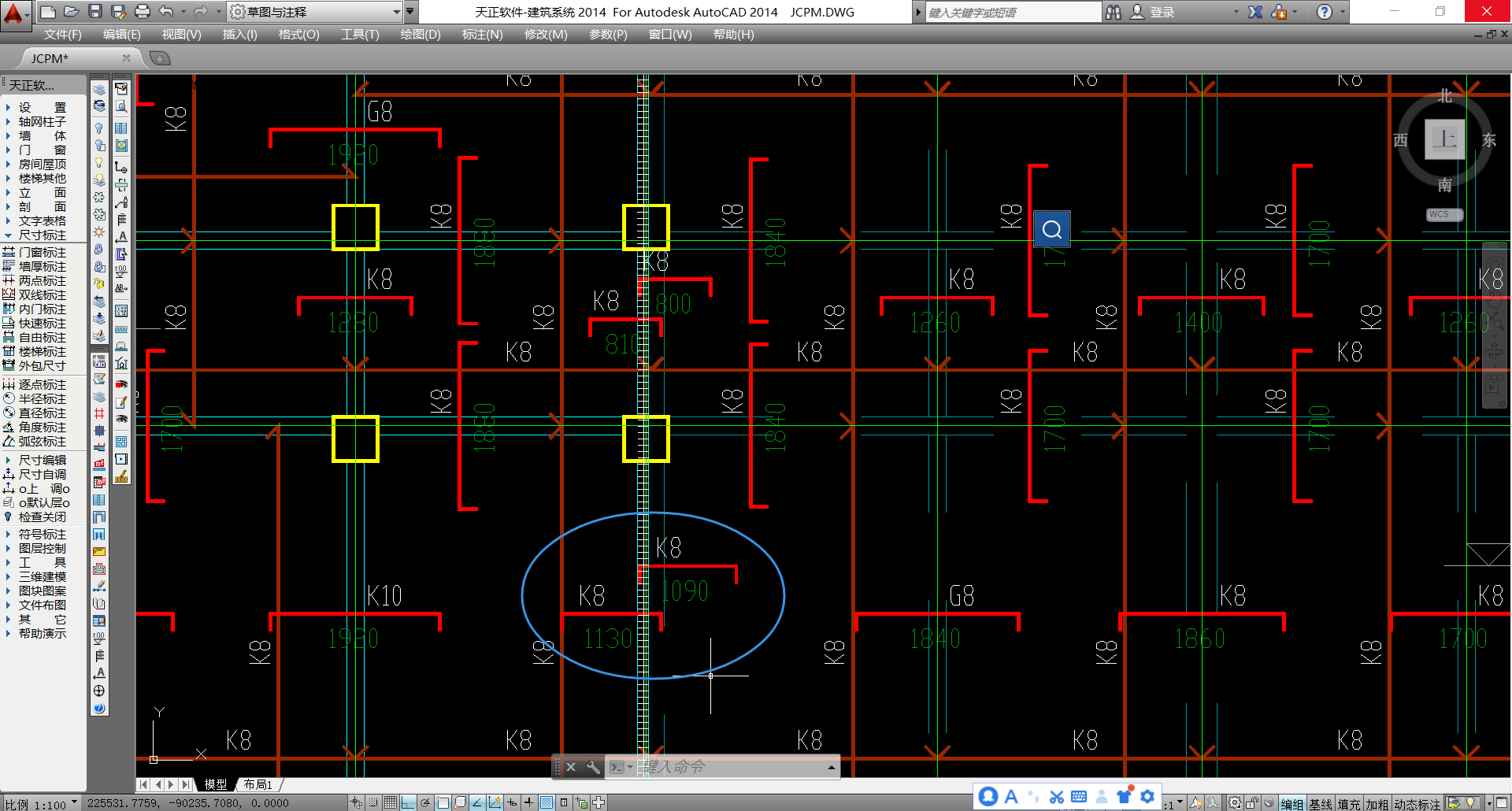The width and height of the screenshot is (1512, 811).
Task: Click the Redo arrow icon
Action: pos(201,12)
